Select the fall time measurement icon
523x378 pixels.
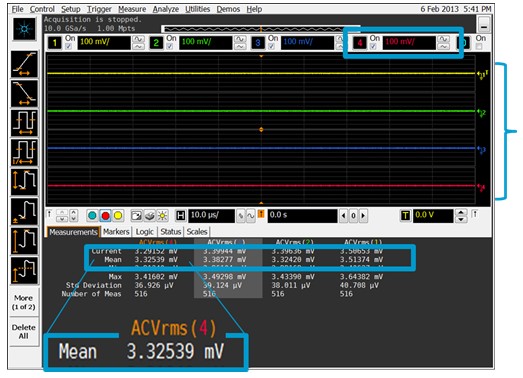(24, 94)
